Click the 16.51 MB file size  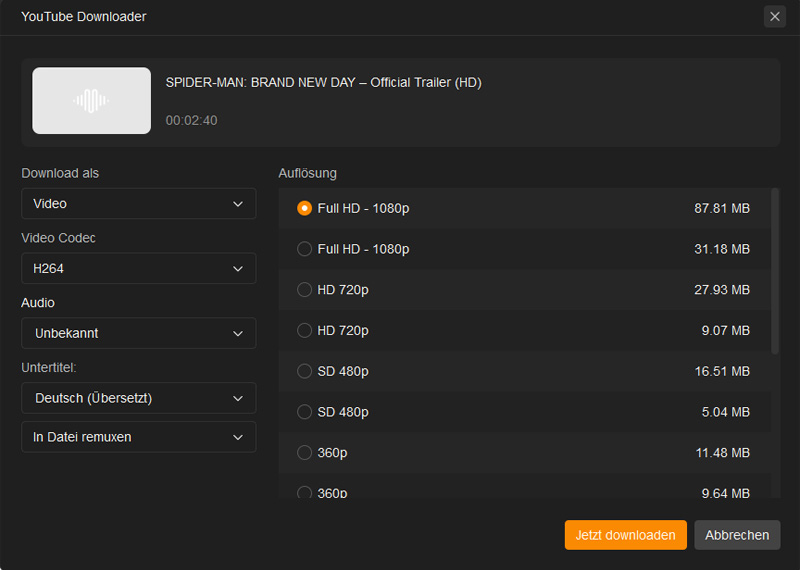point(722,371)
